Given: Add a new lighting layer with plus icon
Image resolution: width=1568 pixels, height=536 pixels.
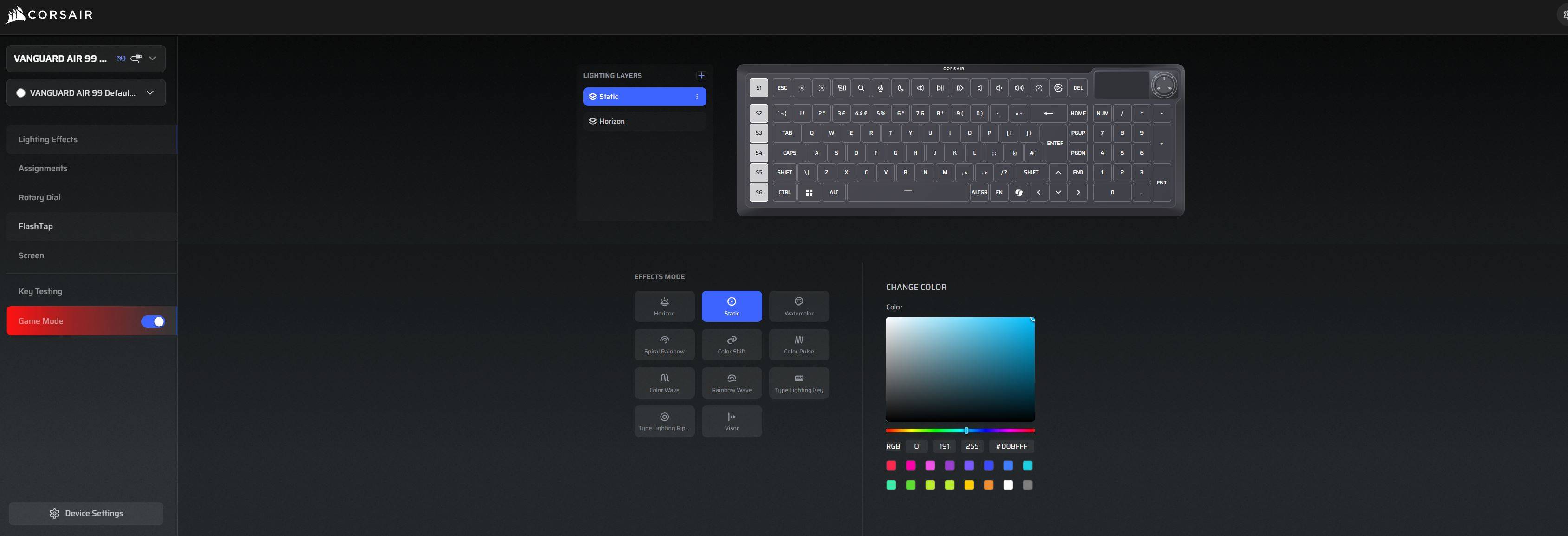Looking at the screenshot, I should 700,76.
